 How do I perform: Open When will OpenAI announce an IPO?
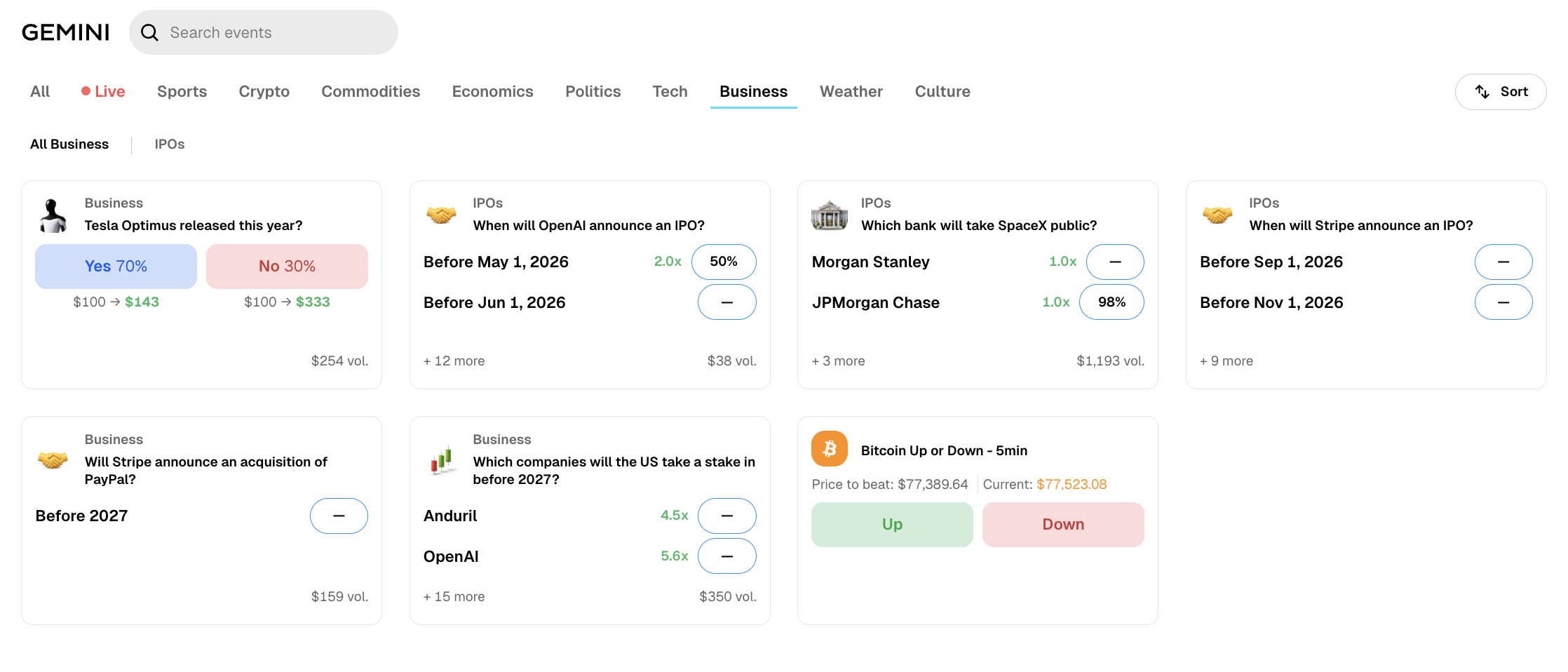(x=588, y=225)
